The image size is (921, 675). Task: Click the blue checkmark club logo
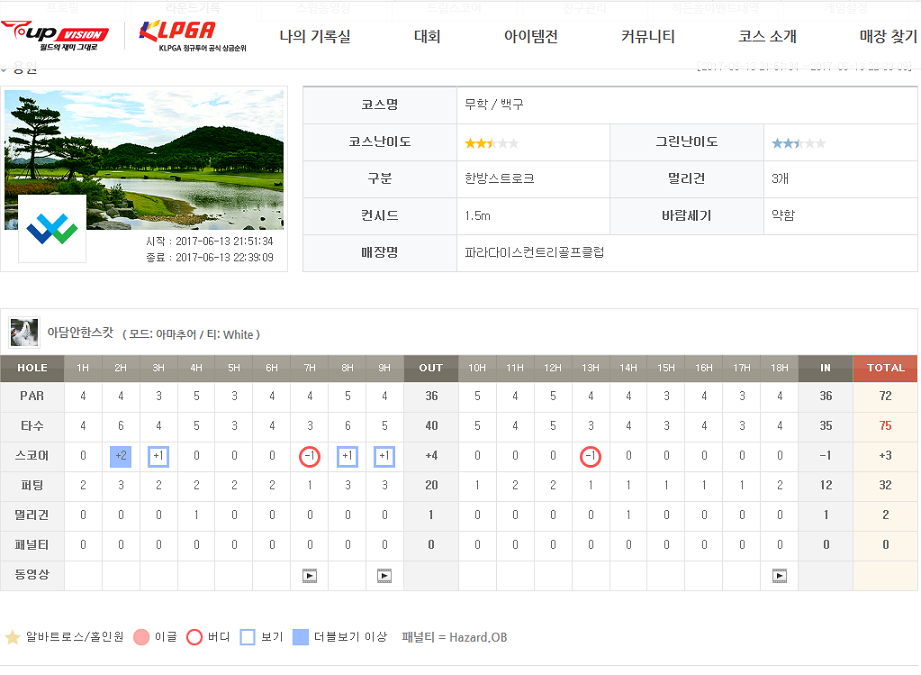click(52, 229)
